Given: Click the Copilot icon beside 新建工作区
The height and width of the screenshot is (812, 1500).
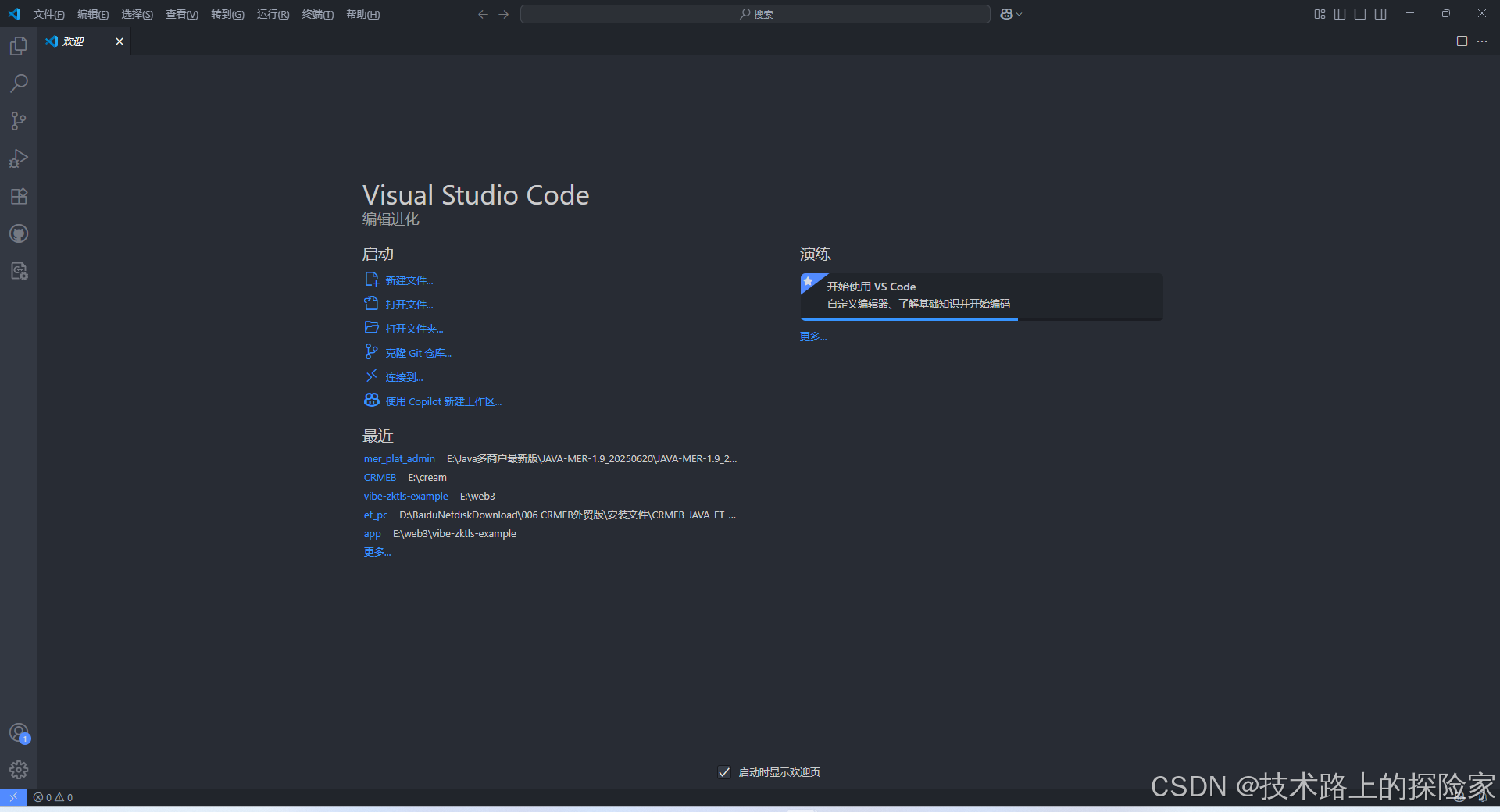Looking at the screenshot, I should pos(372,400).
